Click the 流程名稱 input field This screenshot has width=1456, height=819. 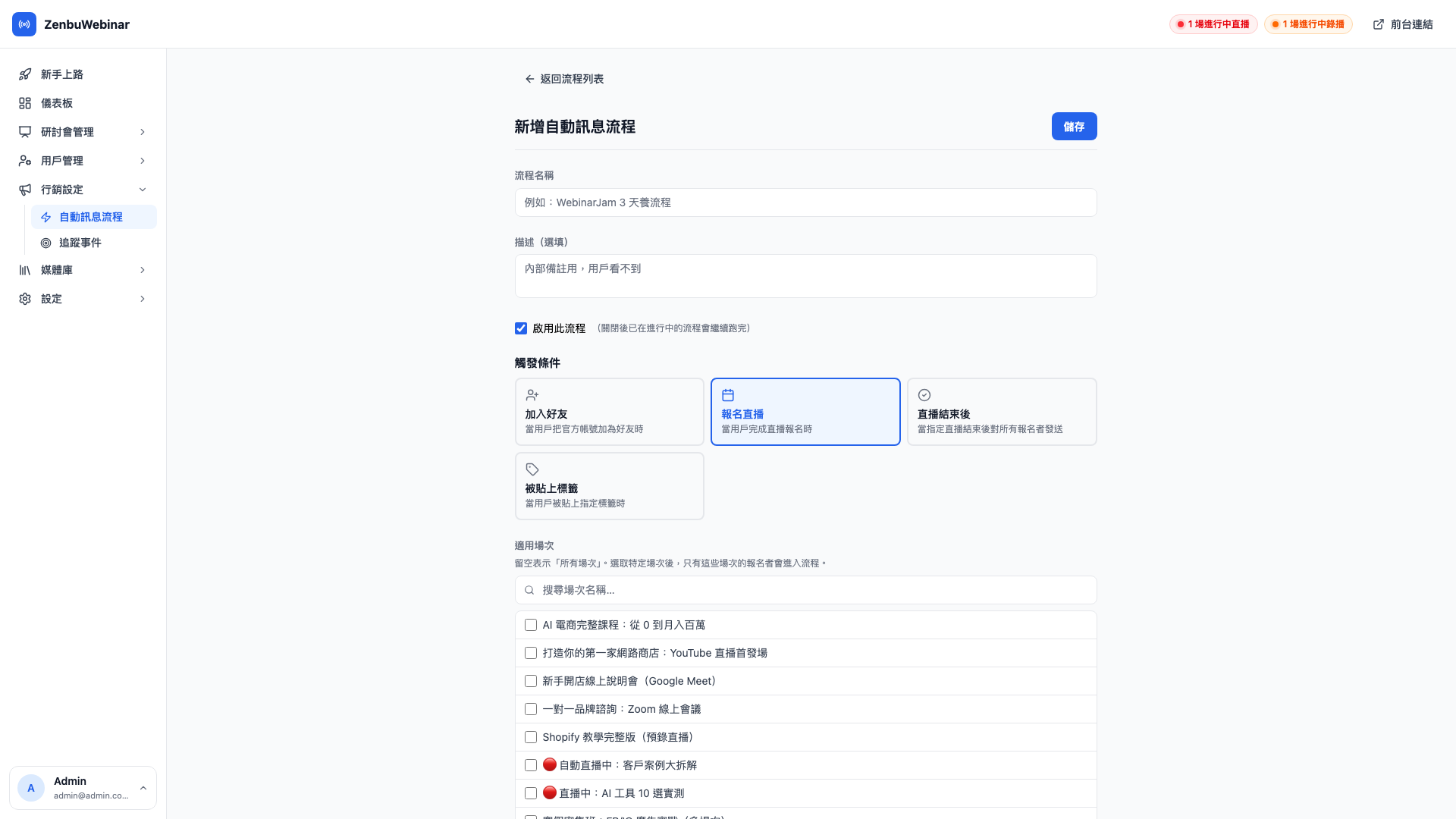805,202
